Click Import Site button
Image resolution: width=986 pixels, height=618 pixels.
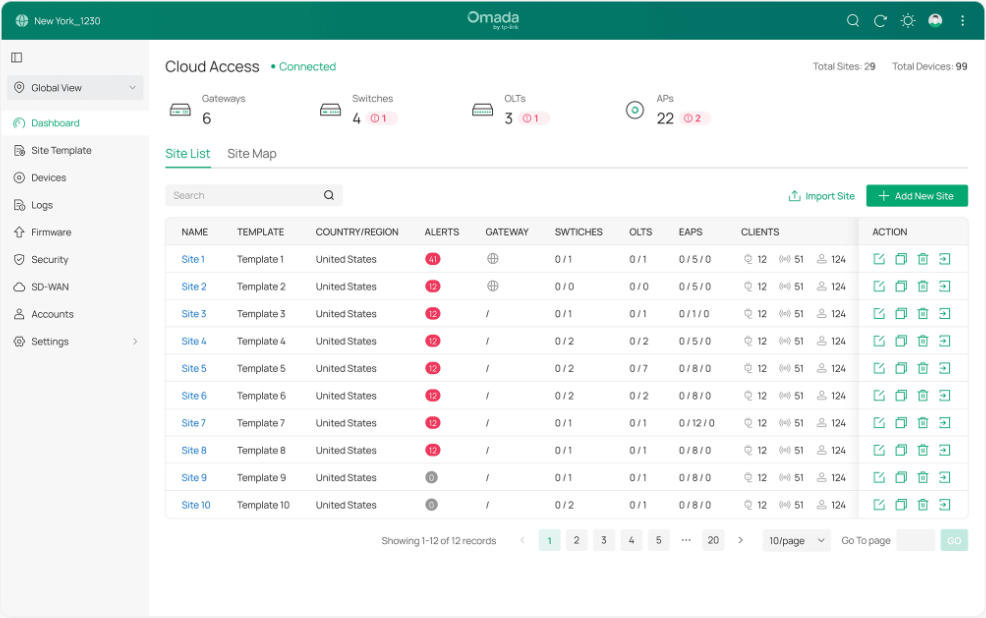click(821, 196)
